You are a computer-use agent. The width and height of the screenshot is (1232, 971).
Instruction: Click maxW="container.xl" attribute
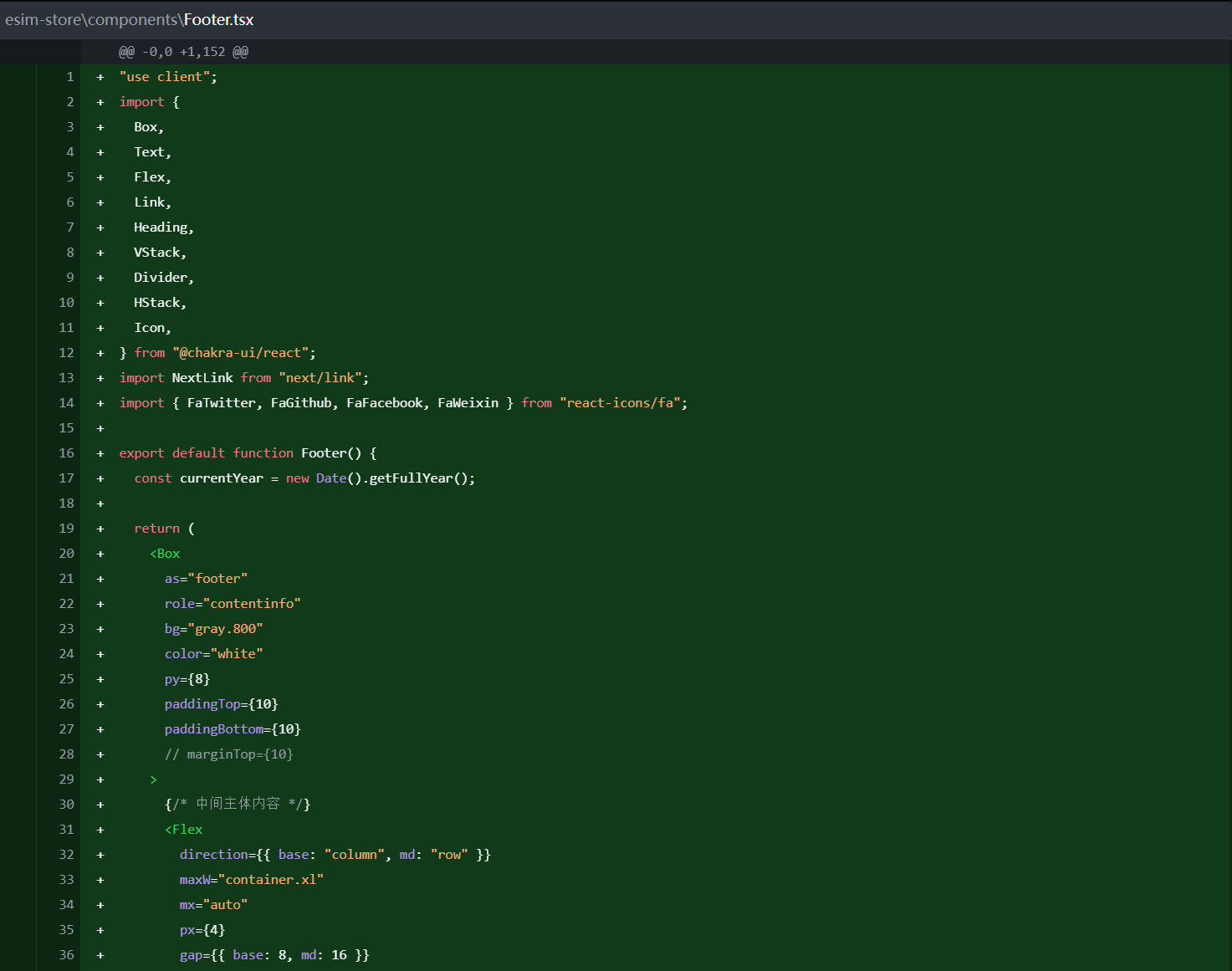pos(252,880)
